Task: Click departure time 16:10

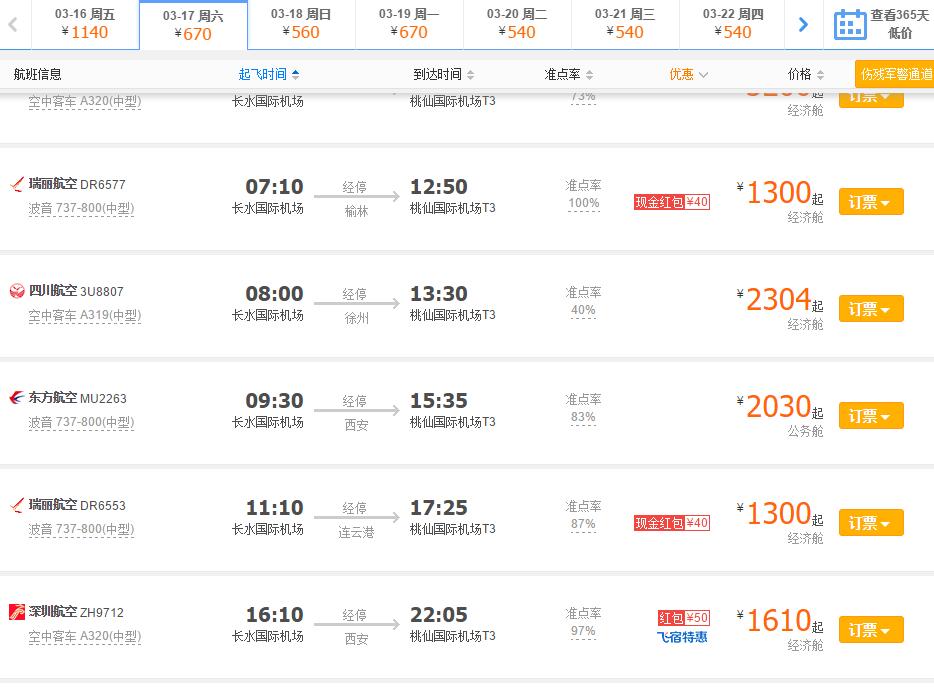Action: [275, 614]
